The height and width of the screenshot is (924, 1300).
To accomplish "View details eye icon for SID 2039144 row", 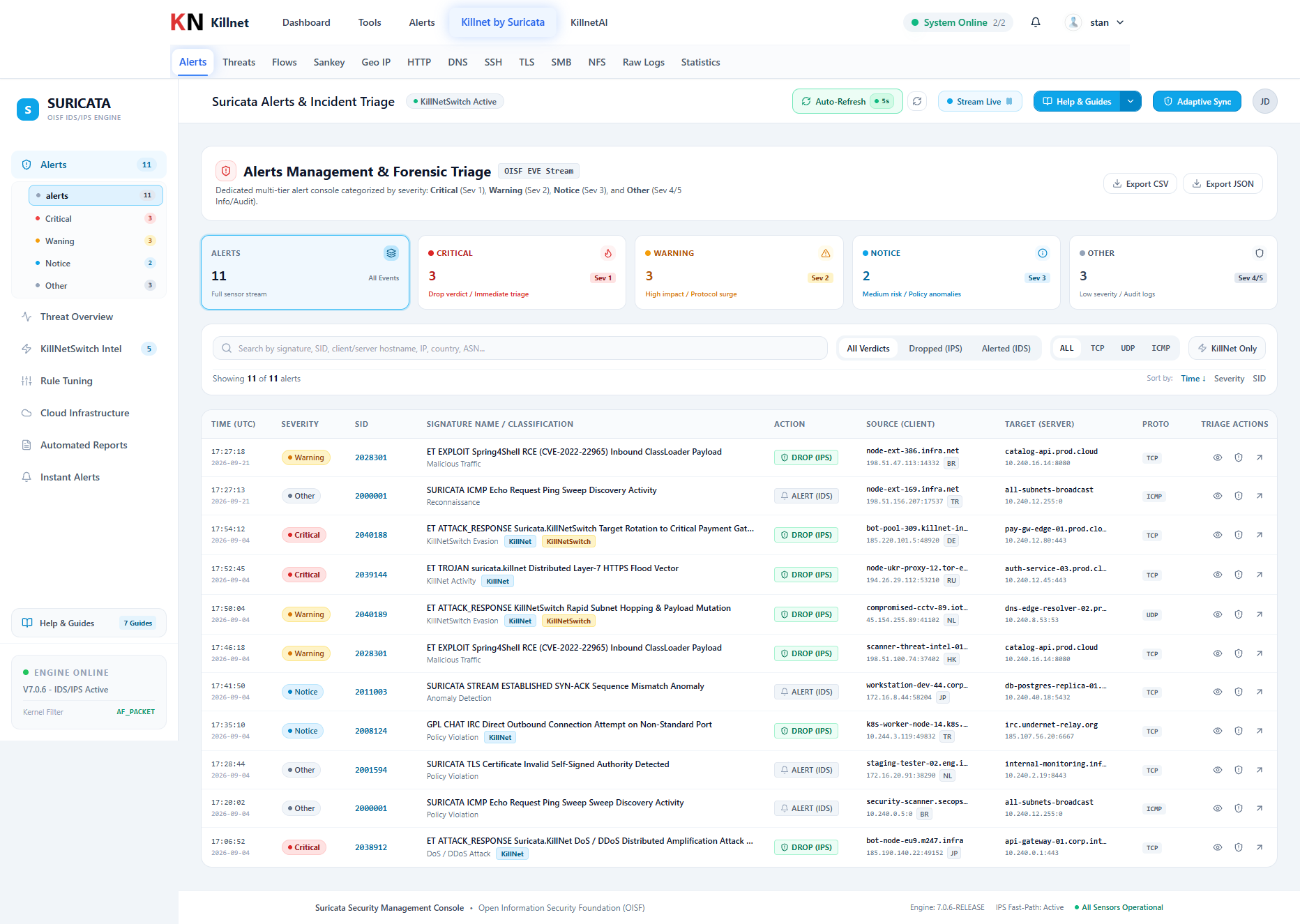I will 1217,575.
